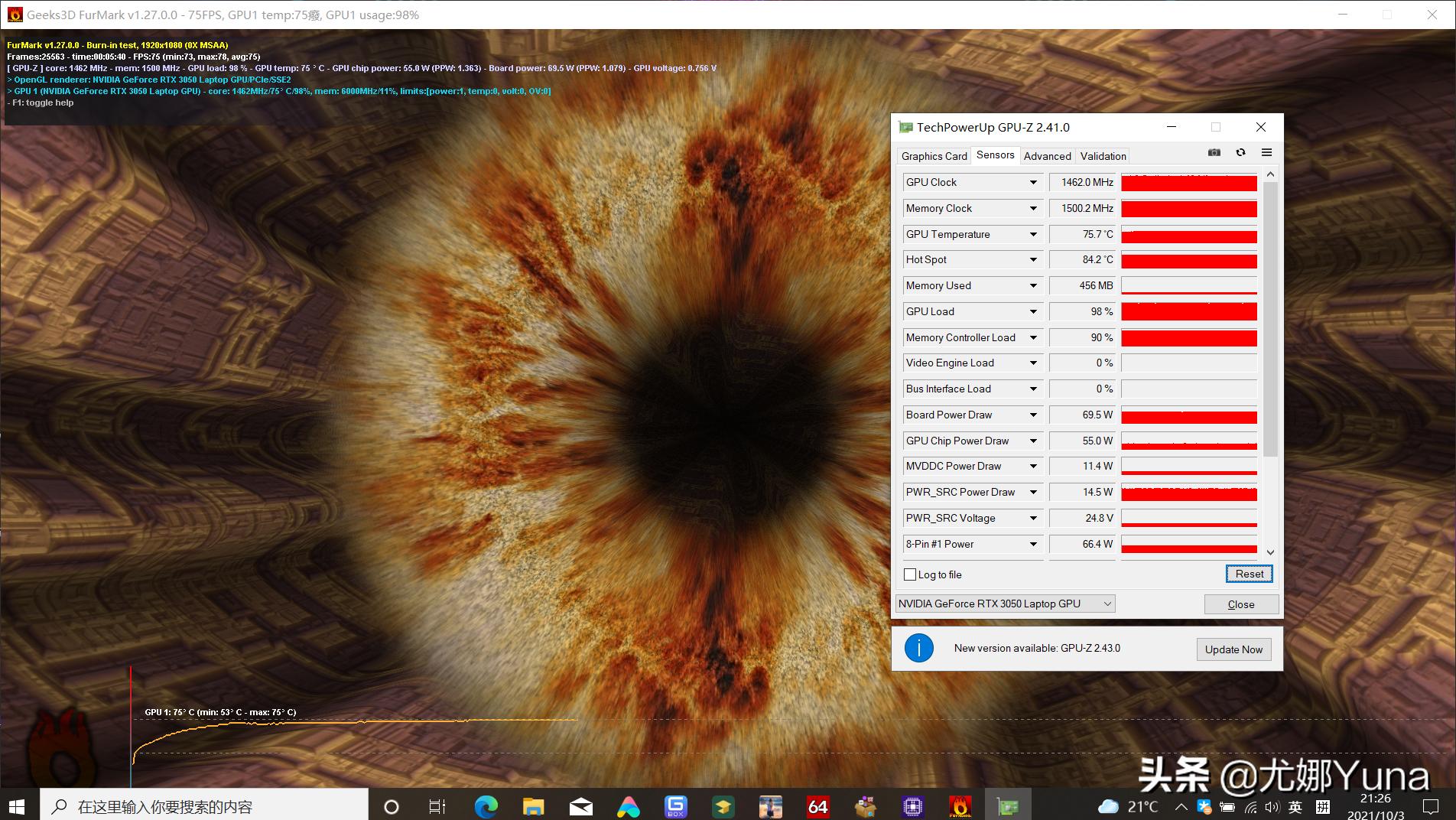This screenshot has height=820, width=1456.
Task: Open Microsoft Edge from the taskbar
Action: pos(486,806)
